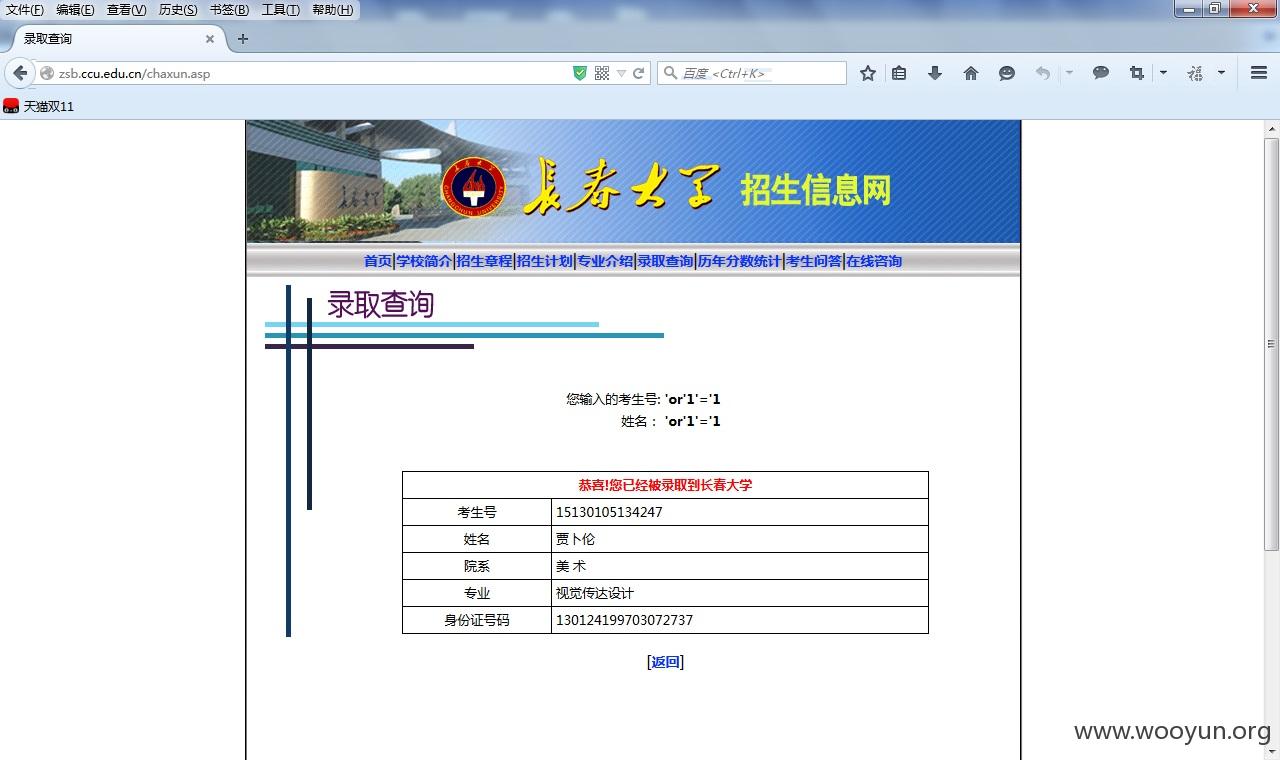Click the green shield security icon
The image size is (1280, 760).
(x=580, y=73)
